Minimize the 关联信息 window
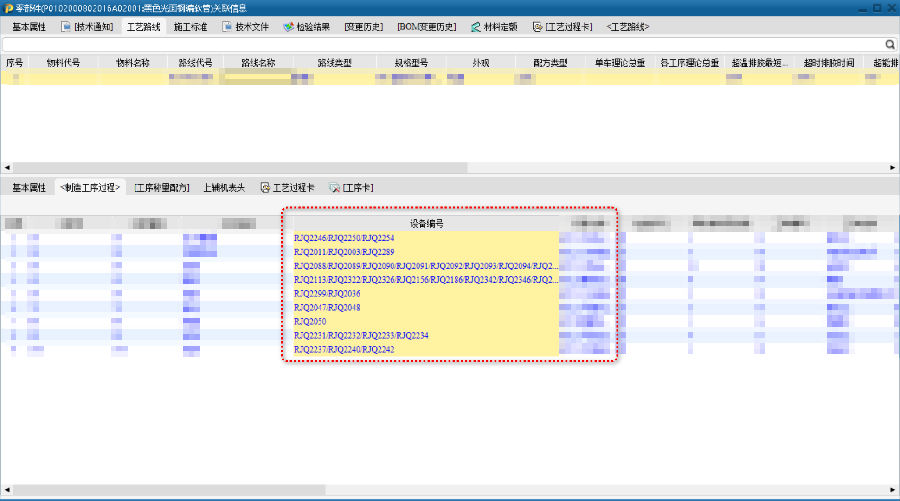The image size is (900, 501). [x=863, y=8]
